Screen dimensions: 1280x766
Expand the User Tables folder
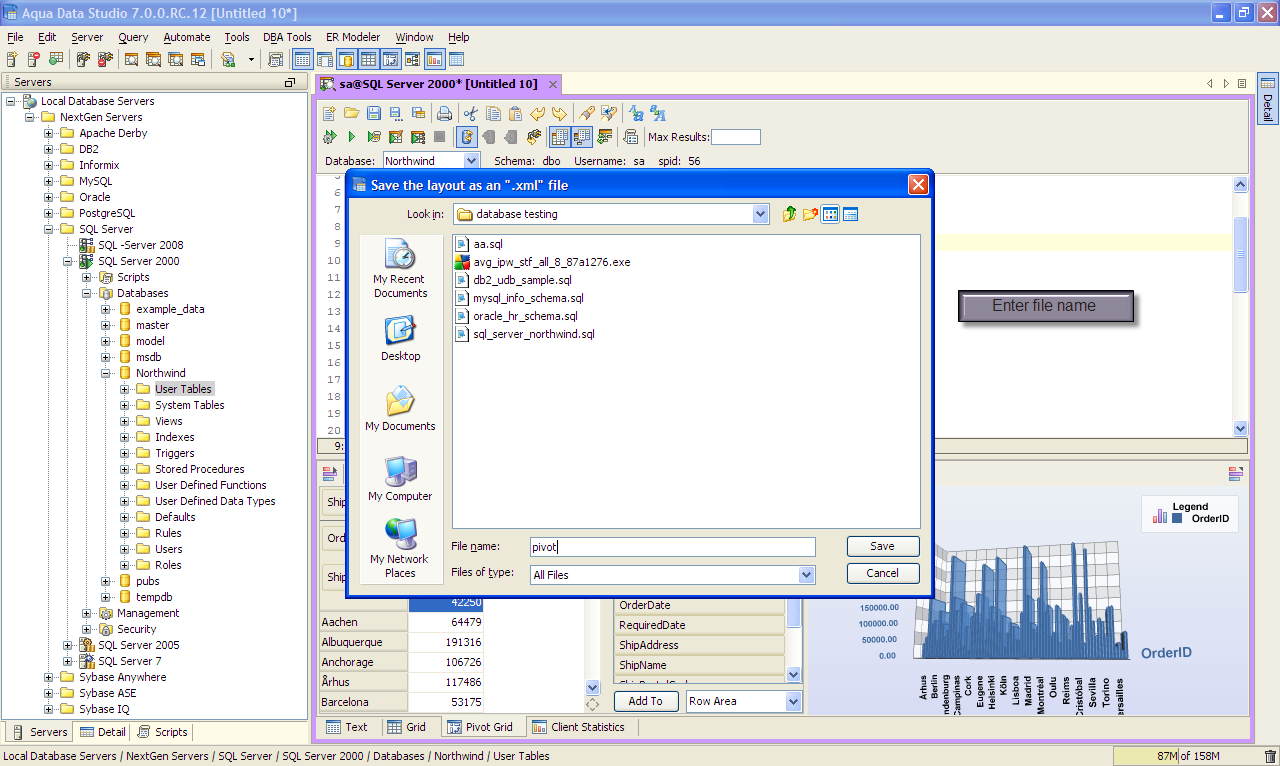point(125,389)
